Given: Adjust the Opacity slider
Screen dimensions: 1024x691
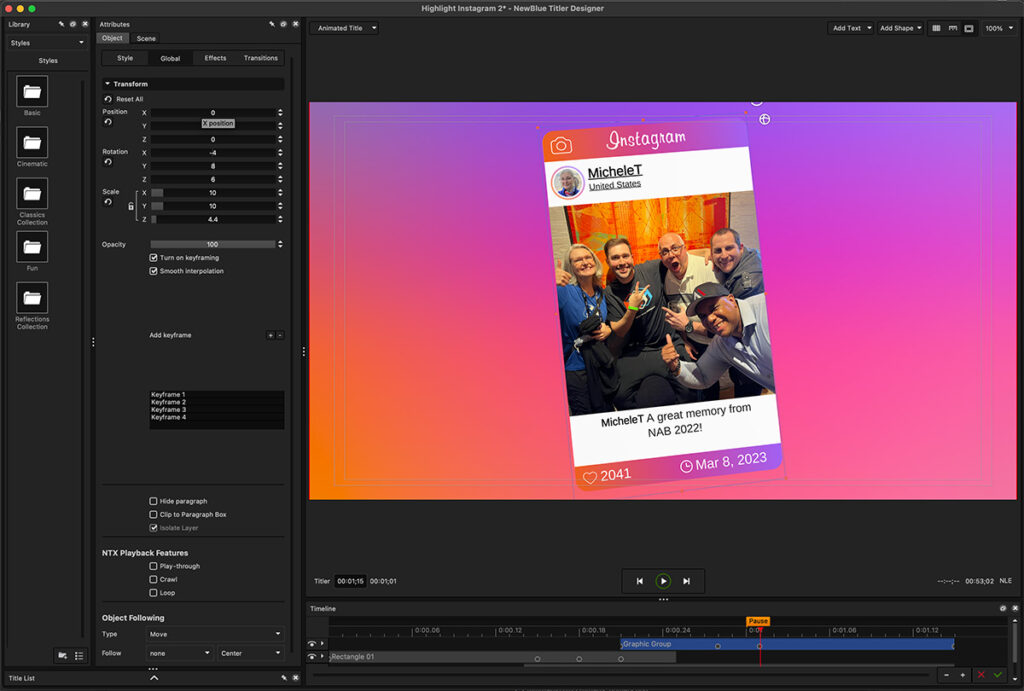Looking at the screenshot, I should (x=213, y=244).
